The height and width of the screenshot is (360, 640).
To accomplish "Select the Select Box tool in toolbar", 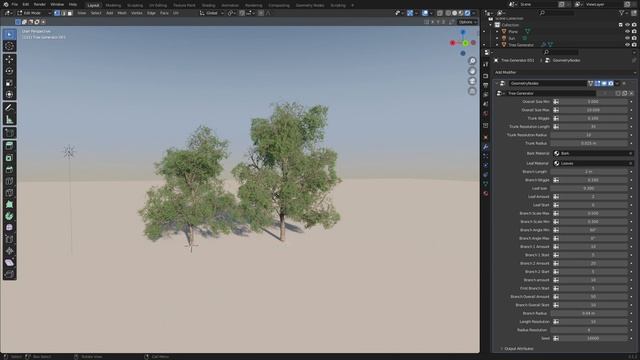I will click(9, 34).
